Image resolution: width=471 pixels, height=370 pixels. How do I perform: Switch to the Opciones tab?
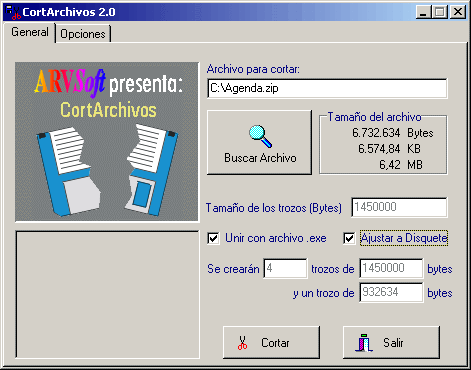click(x=83, y=34)
